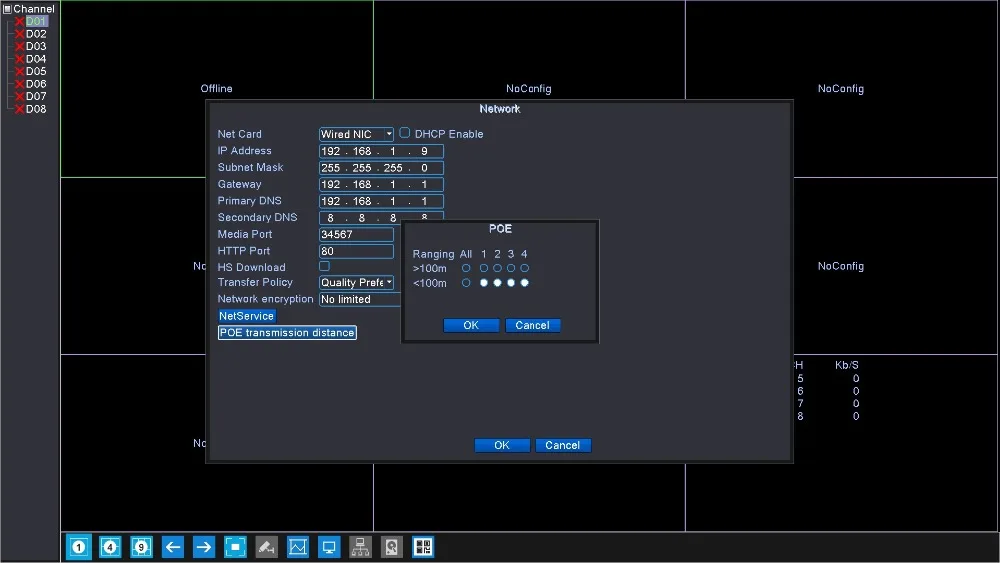Viewport: 1000px width, 563px height.
Task: Select channel D03 in the tree
Action: coord(35,46)
